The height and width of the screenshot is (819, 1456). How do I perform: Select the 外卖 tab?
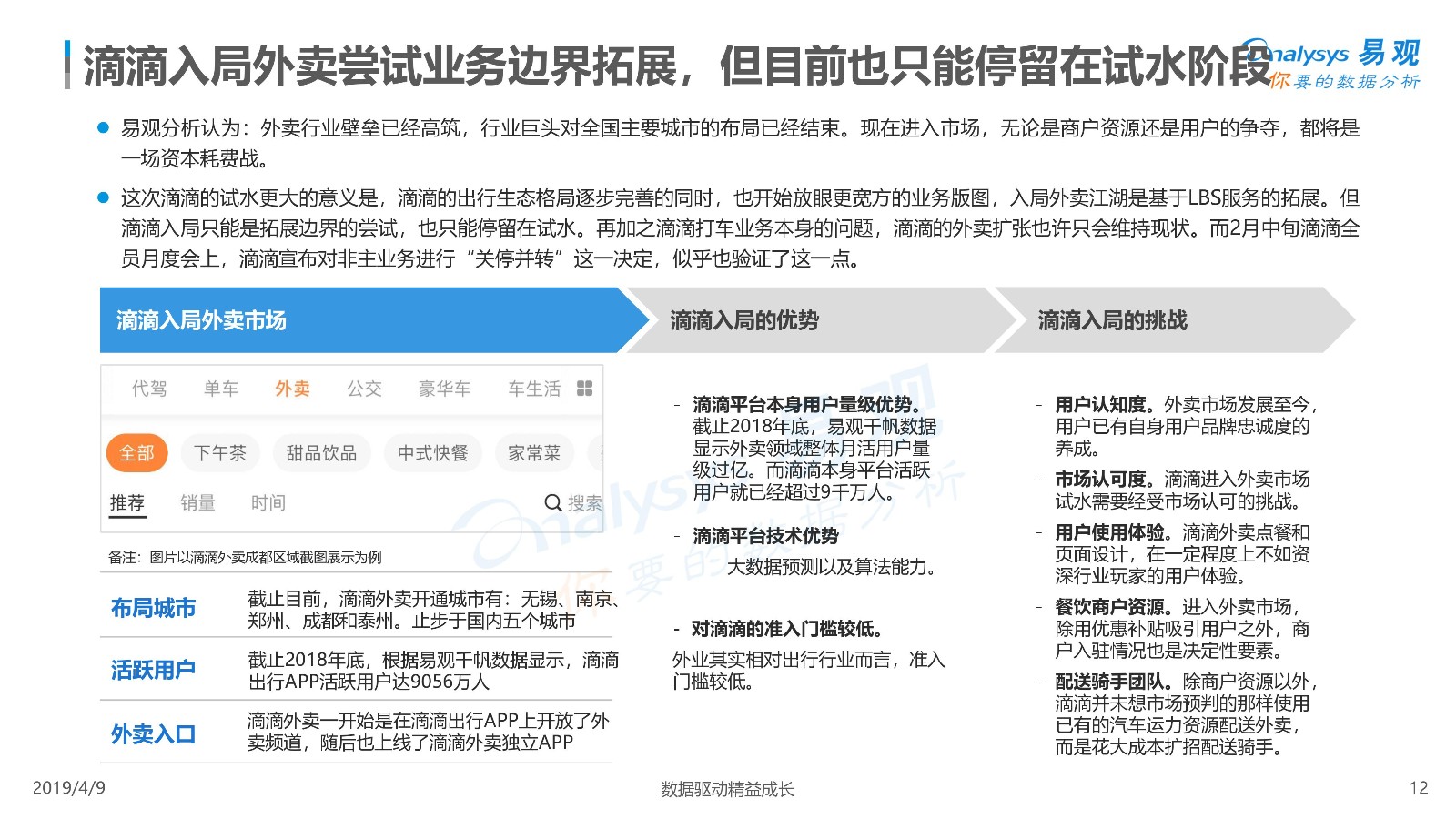[x=292, y=389]
